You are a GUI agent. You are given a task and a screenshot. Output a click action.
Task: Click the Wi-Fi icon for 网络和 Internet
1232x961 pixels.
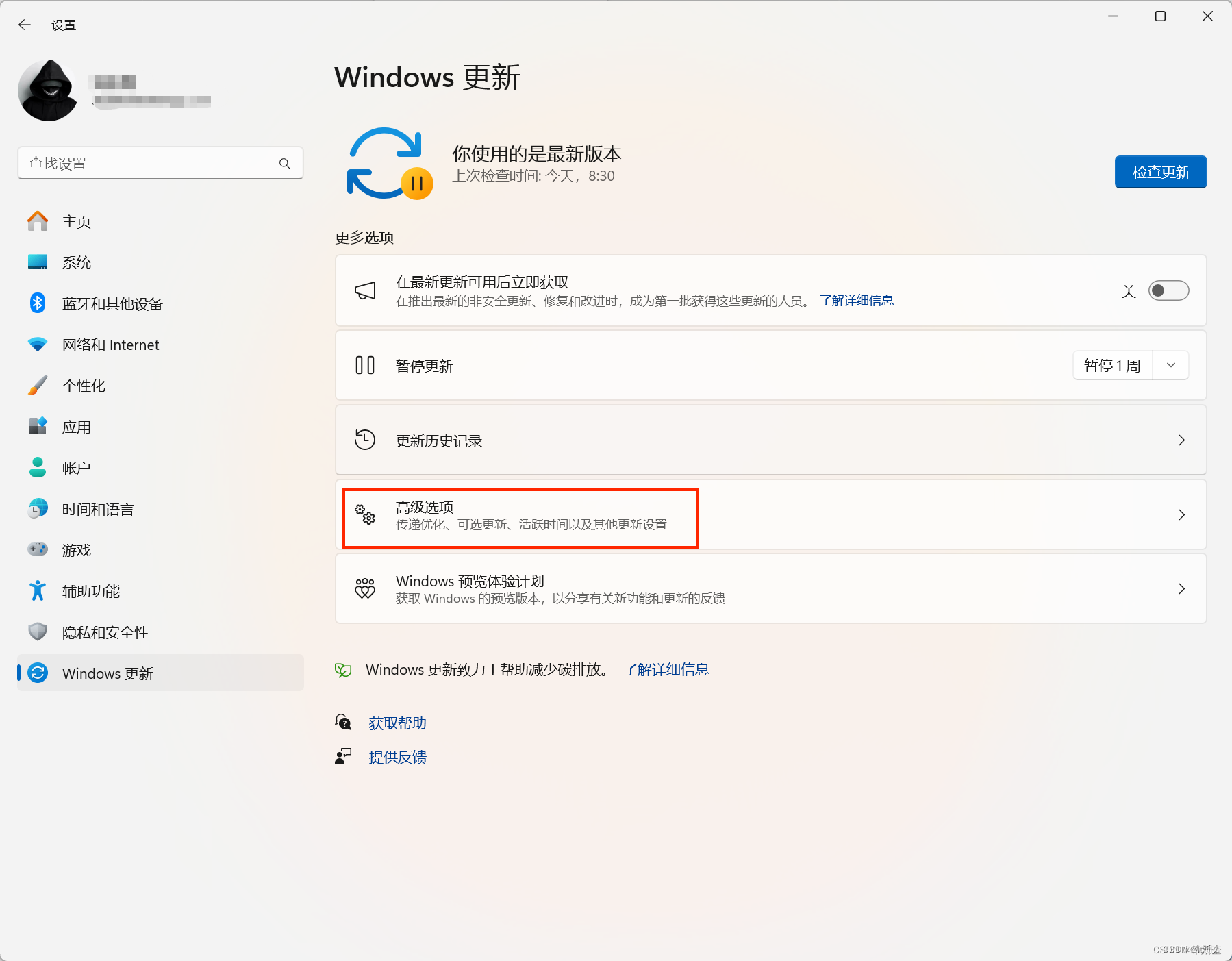(x=38, y=344)
